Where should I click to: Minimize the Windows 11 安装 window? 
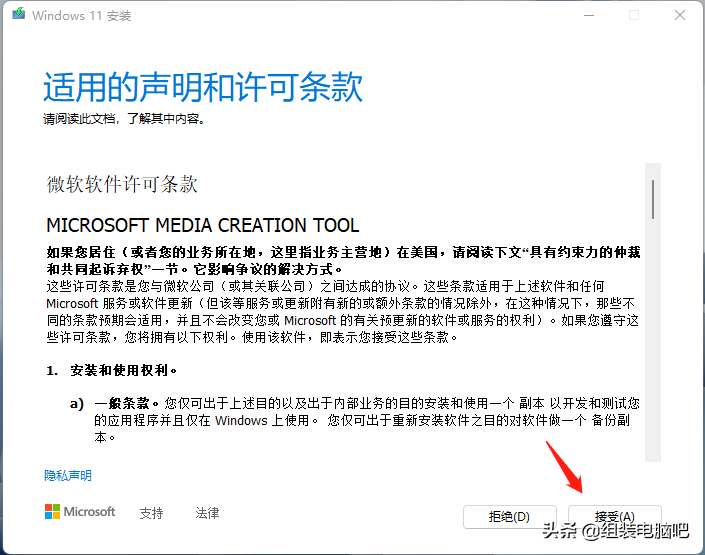[589, 15]
